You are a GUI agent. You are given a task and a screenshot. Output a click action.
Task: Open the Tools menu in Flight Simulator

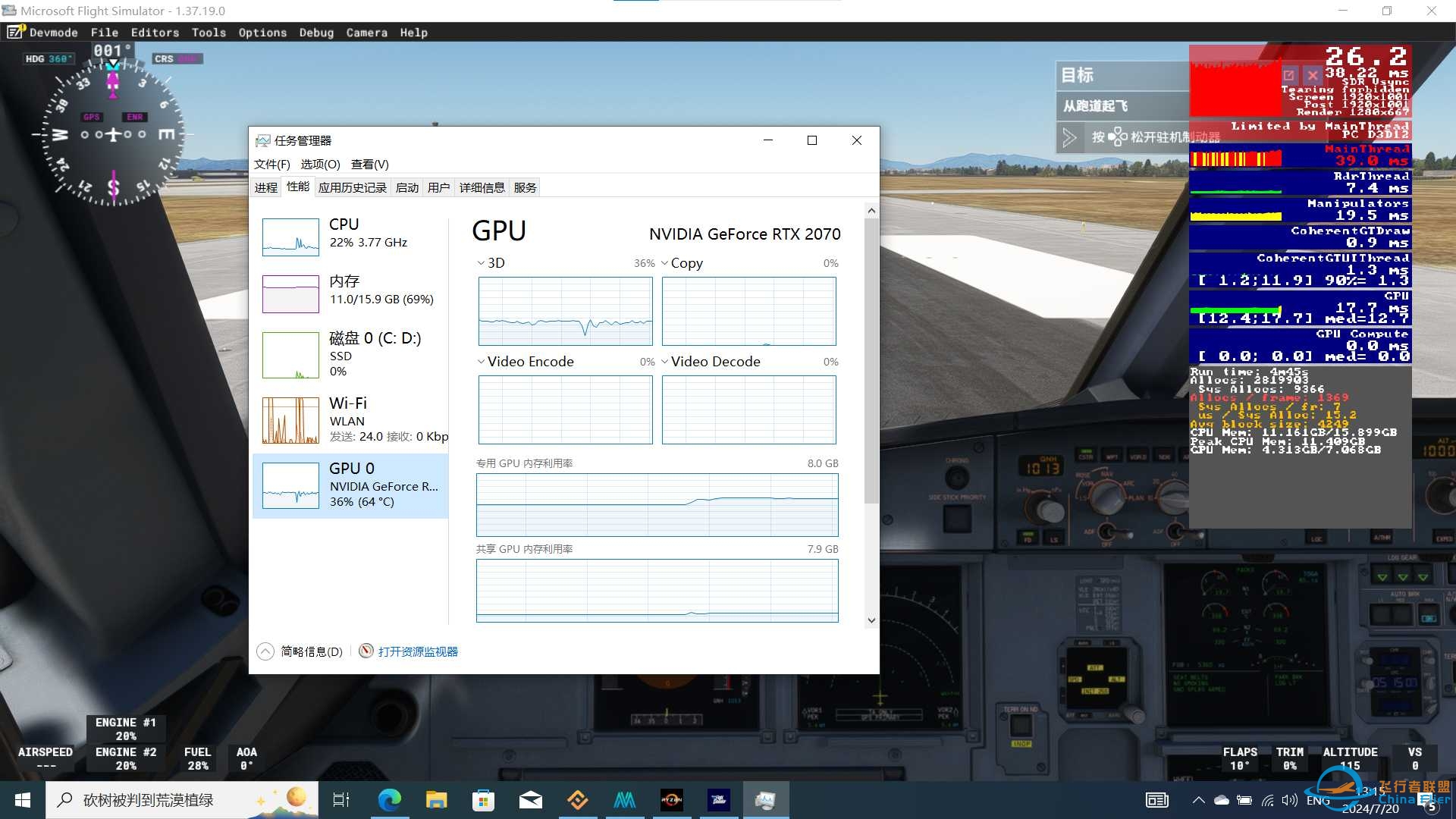pyautogui.click(x=209, y=33)
